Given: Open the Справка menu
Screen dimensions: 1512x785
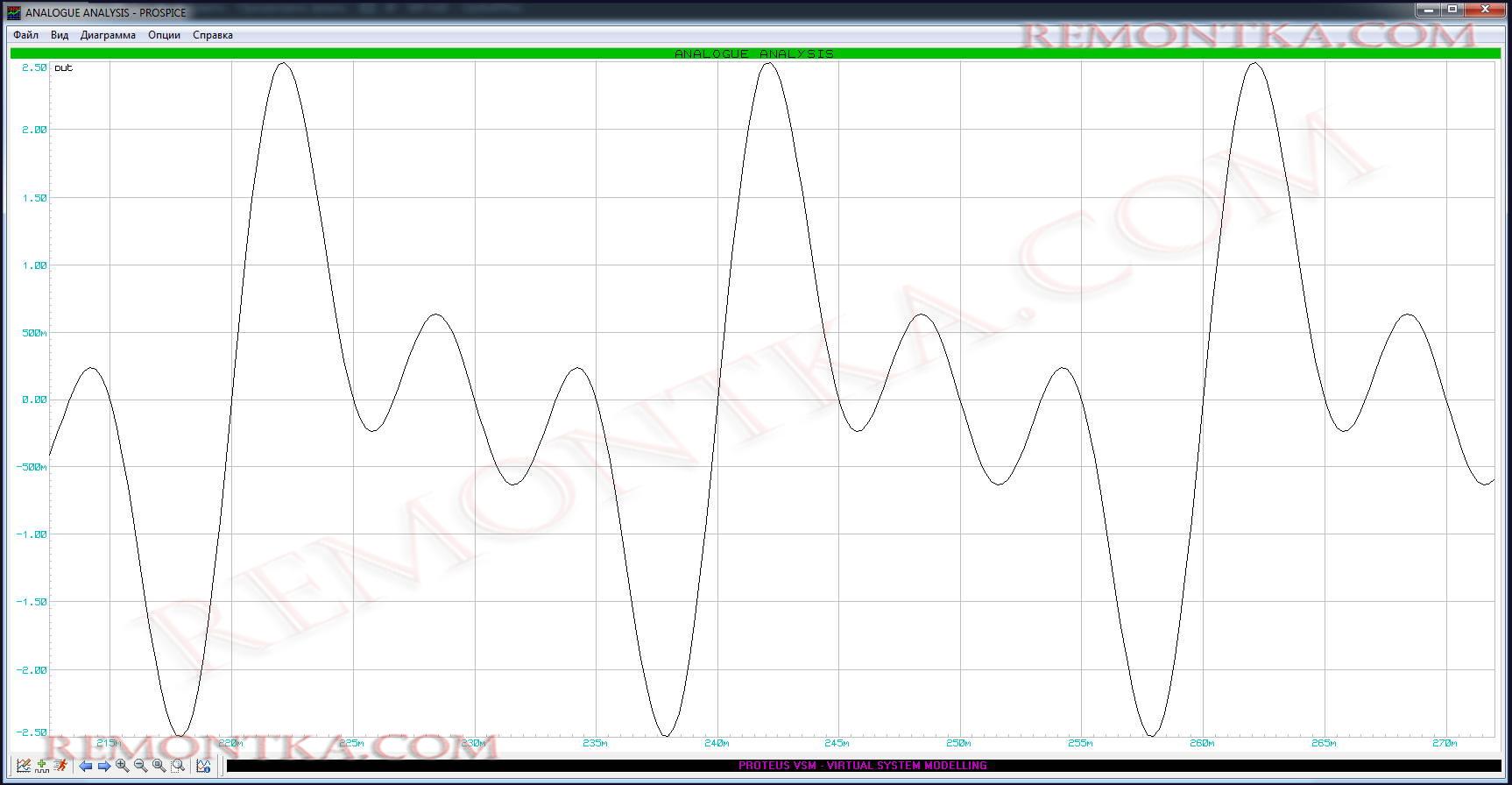Looking at the screenshot, I should coord(213,35).
